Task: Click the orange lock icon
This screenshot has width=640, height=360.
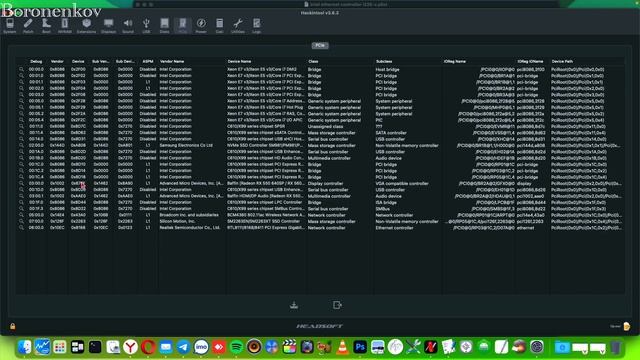Action: pos(13,326)
